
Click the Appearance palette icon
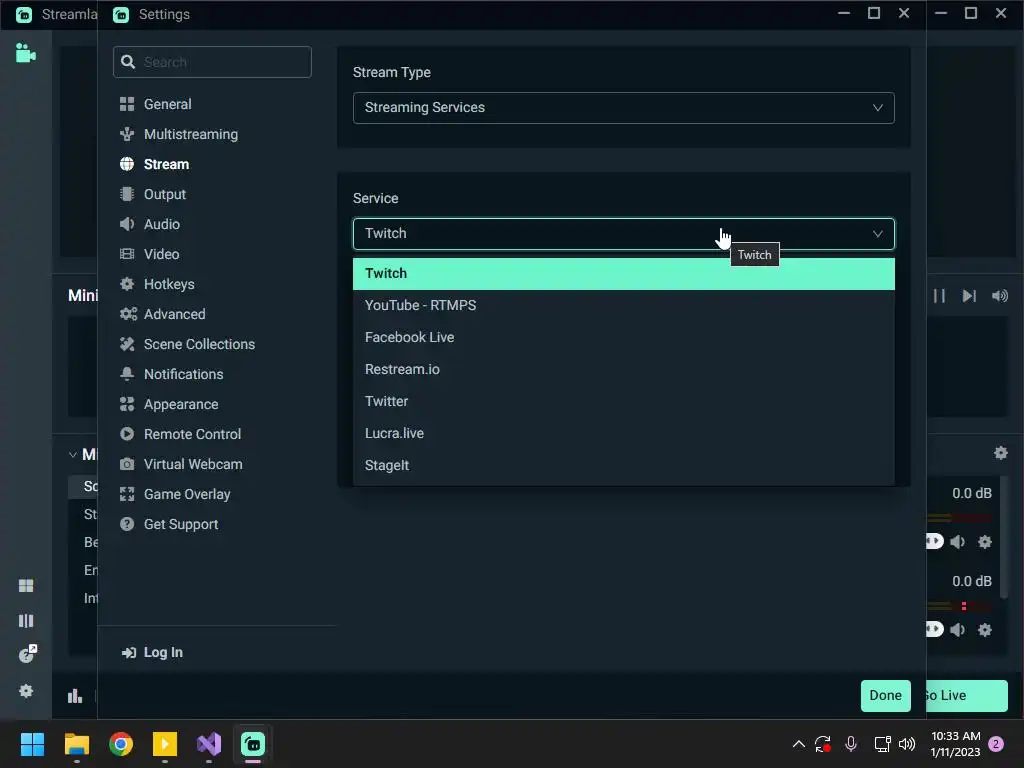(x=127, y=404)
